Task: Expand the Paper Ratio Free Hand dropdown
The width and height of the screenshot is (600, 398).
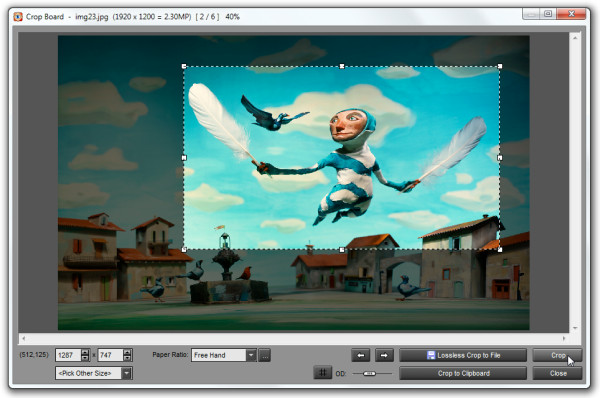Action: [251, 355]
